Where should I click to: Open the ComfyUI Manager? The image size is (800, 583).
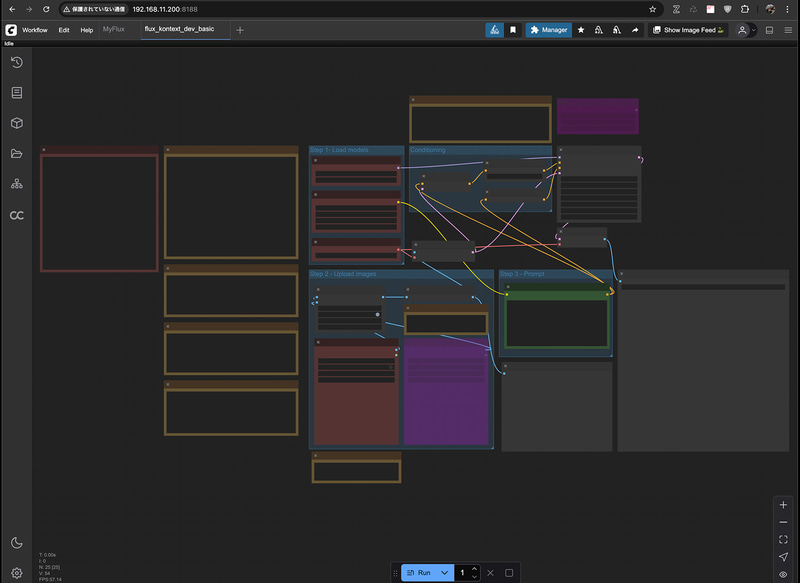pos(549,30)
